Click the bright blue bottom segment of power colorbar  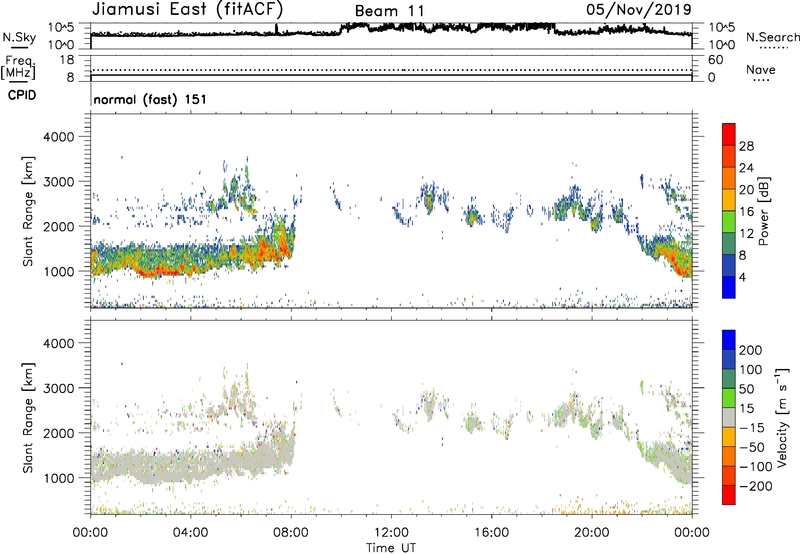point(729,287)
